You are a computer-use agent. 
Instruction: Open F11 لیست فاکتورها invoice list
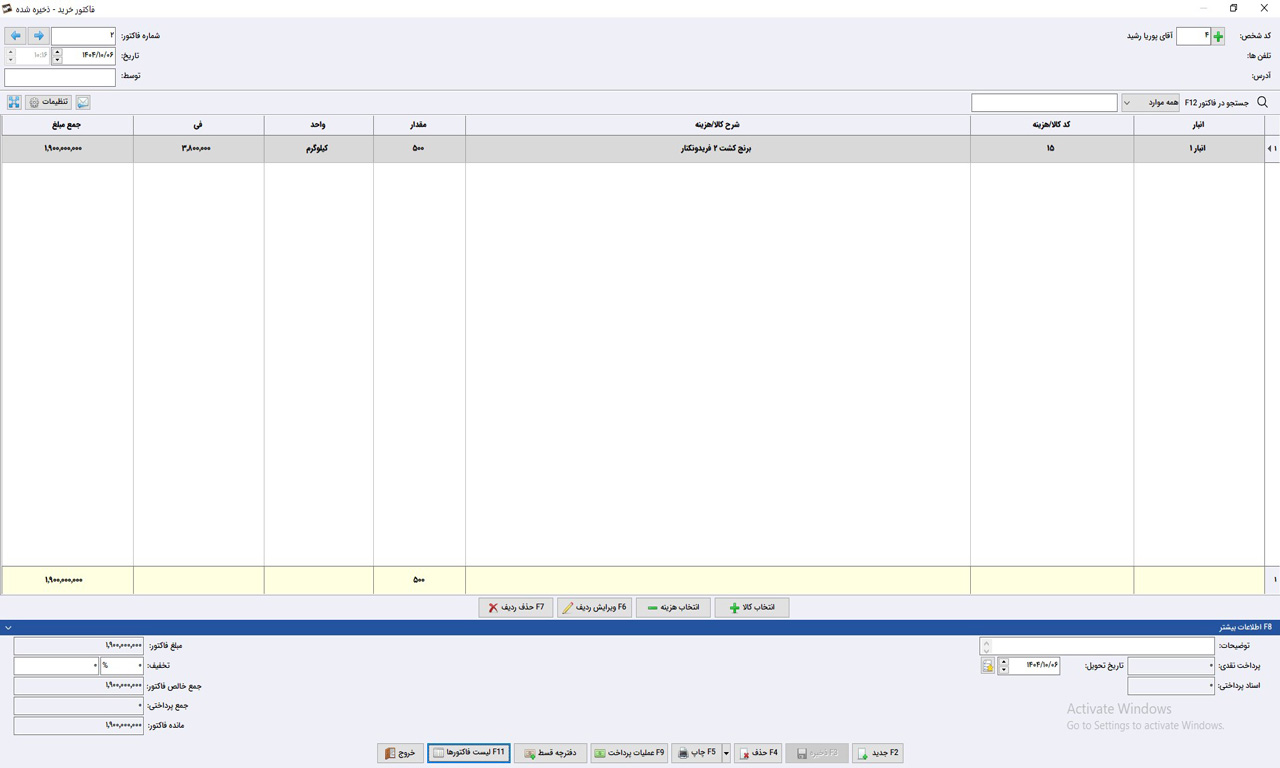469,753
